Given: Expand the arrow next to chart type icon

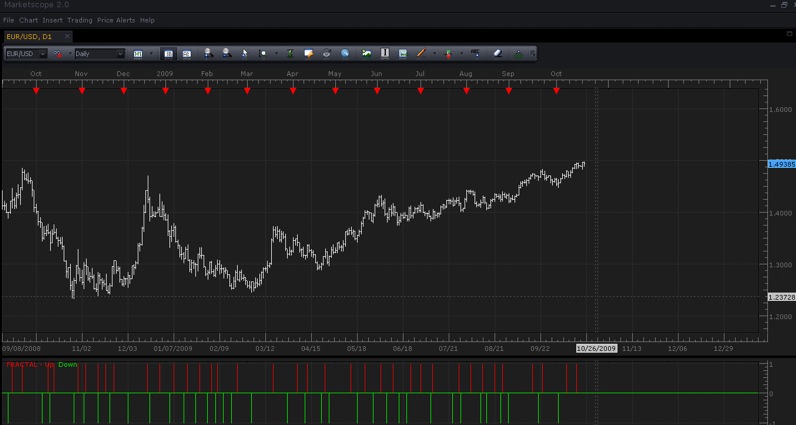Looking at the screenshot, I should pos(70,53).
